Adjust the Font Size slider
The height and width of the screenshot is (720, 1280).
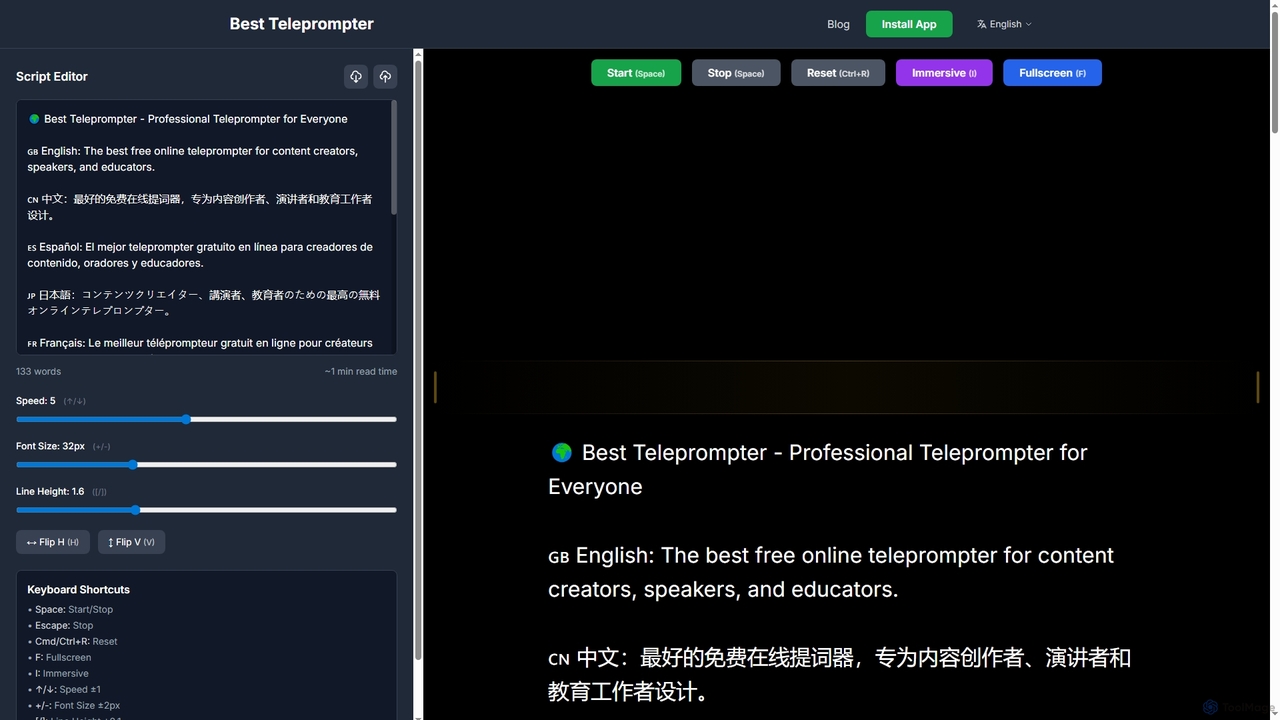pyautogui.click(x=206, y=464)
